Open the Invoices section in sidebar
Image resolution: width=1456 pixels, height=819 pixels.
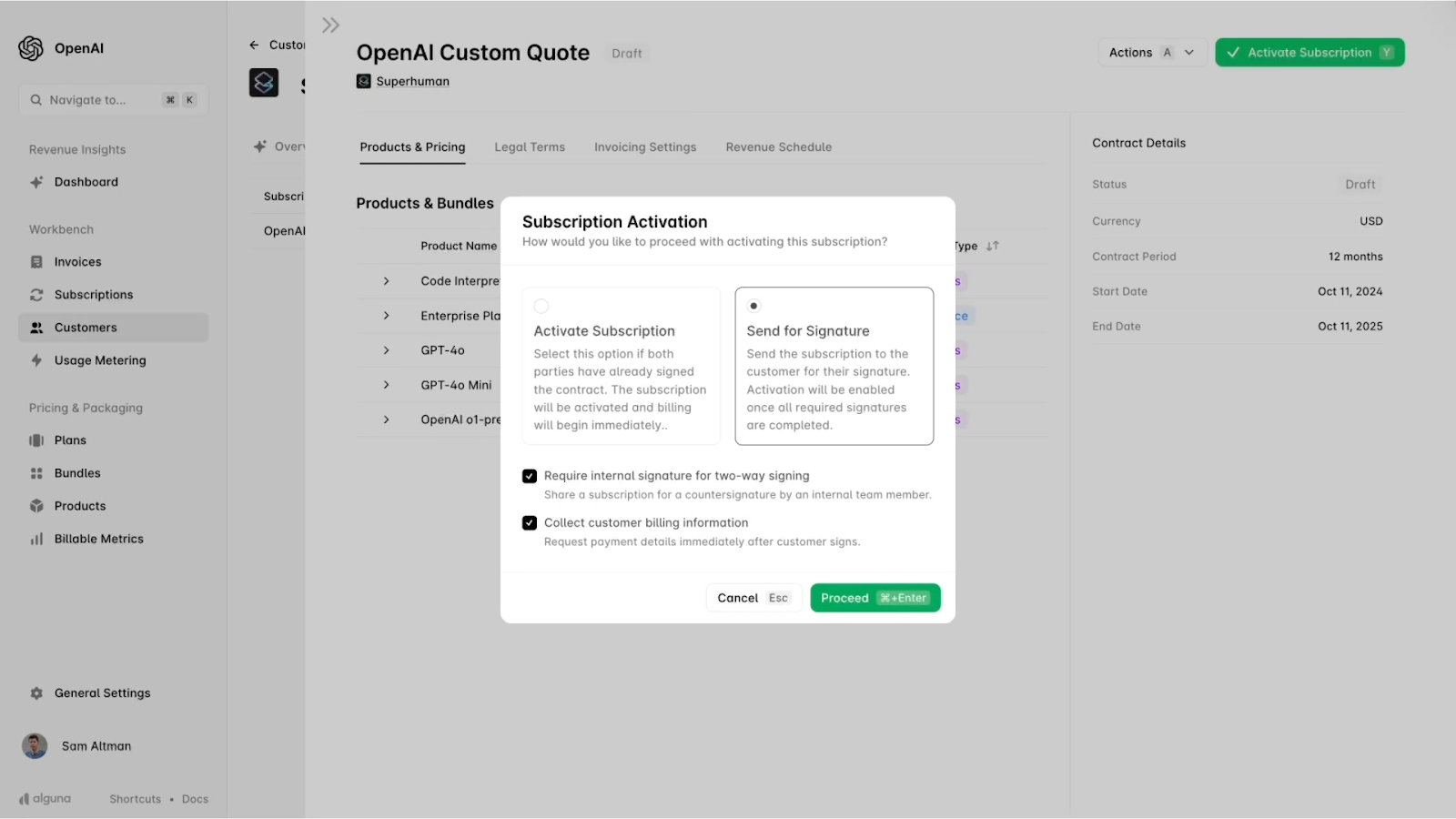click(x=77, y=261)
